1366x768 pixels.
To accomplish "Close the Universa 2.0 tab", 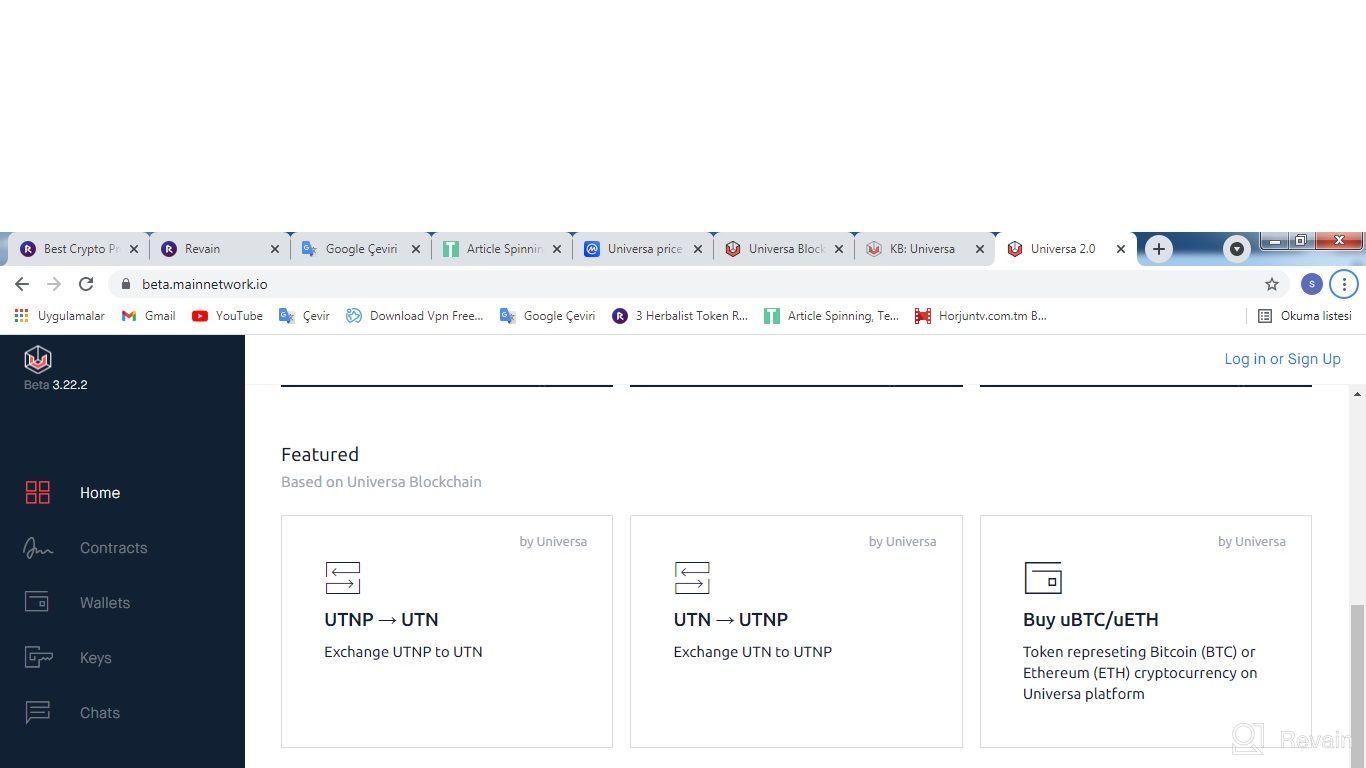I will [x=1121, y=249].
